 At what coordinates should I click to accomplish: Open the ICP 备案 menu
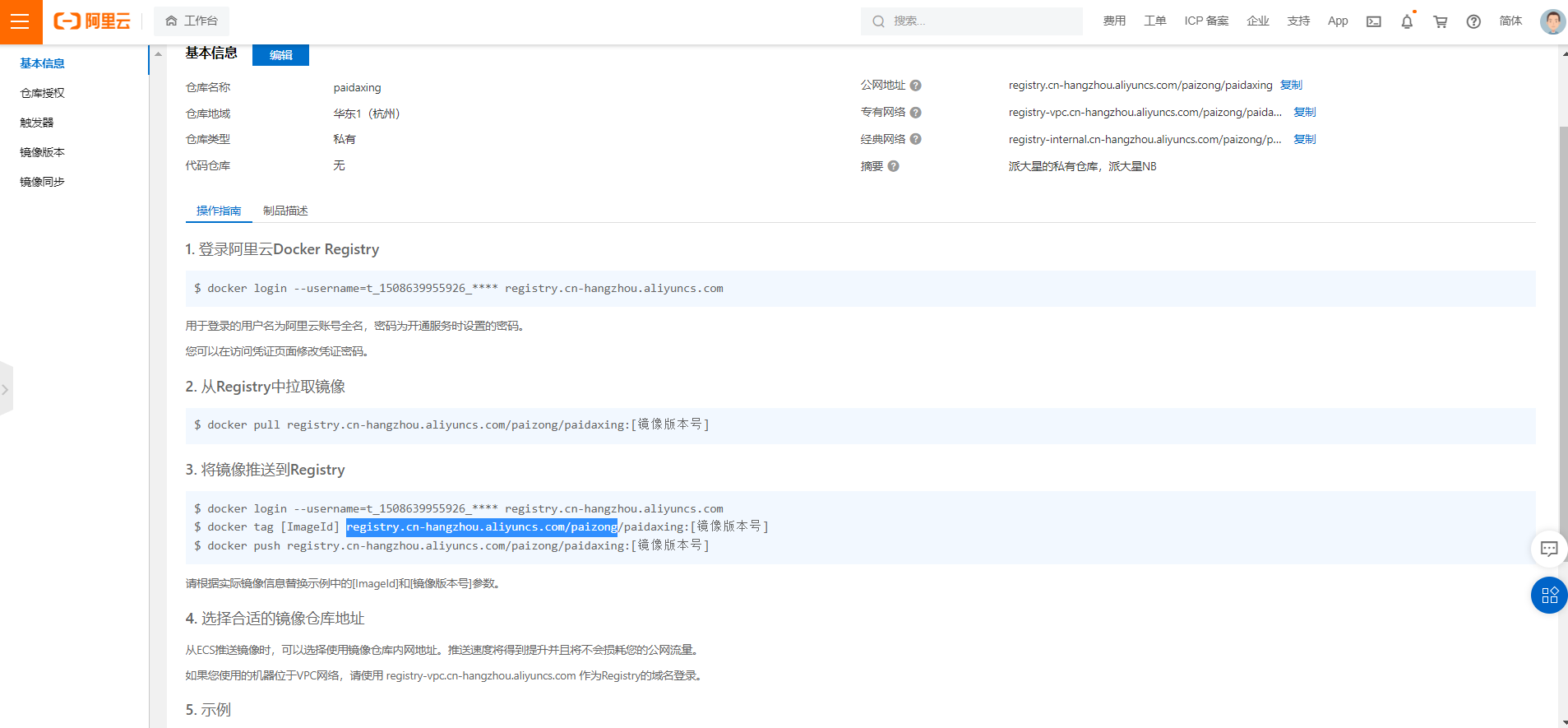[x=1206, y=21]
